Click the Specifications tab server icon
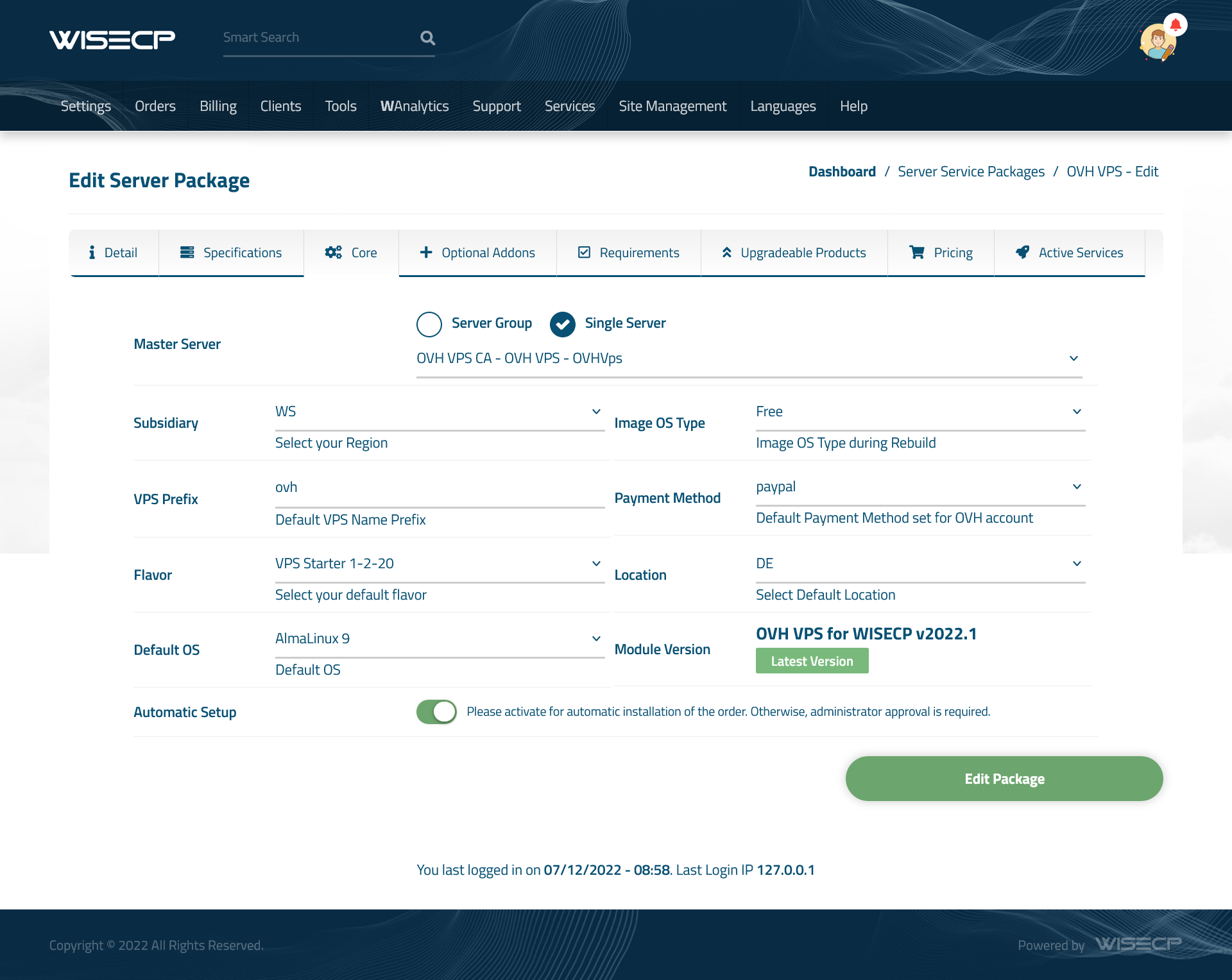 pyautogui.click(x=187, y=253)
